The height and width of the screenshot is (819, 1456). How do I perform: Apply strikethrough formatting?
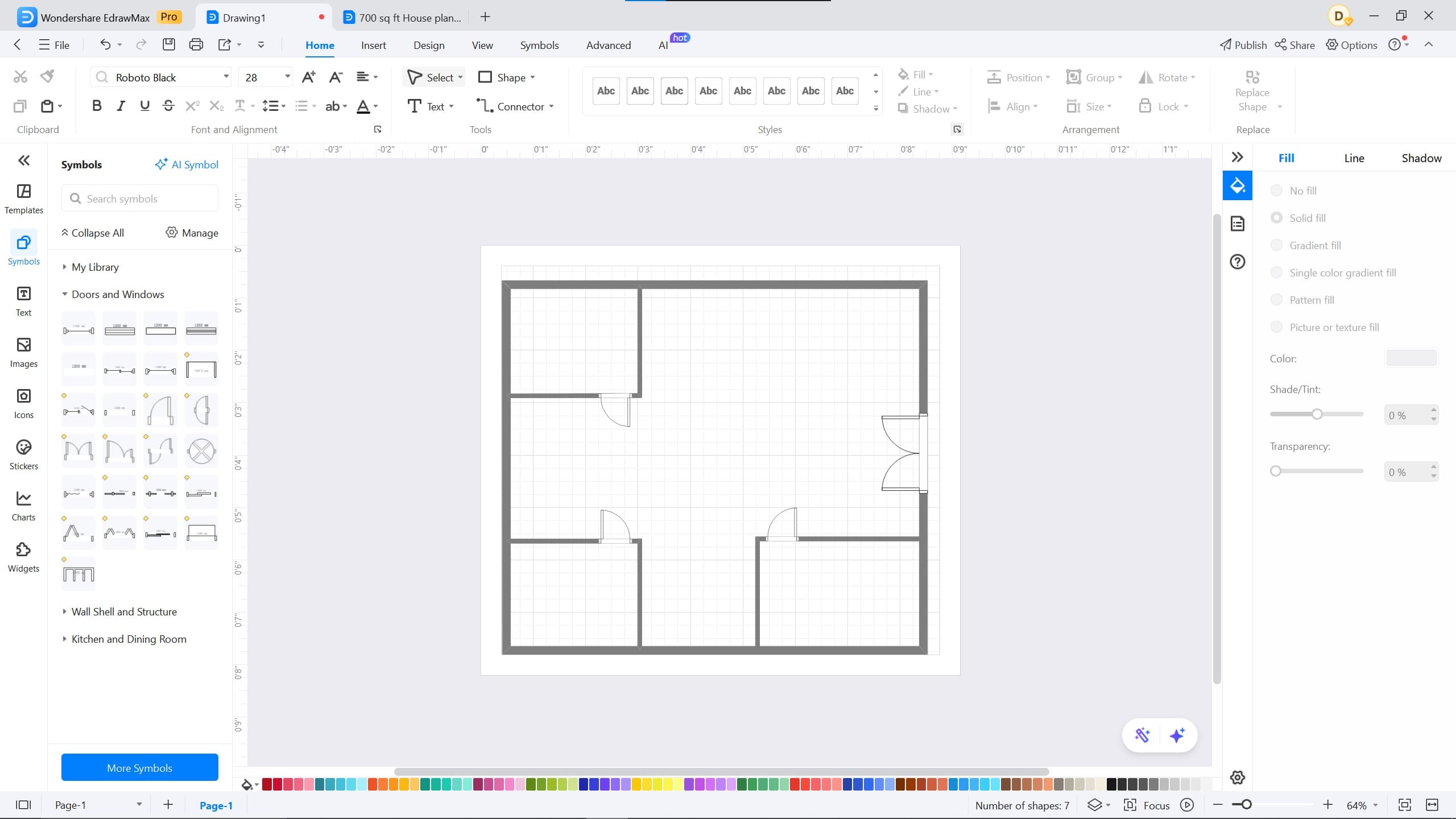pos(168,105)
